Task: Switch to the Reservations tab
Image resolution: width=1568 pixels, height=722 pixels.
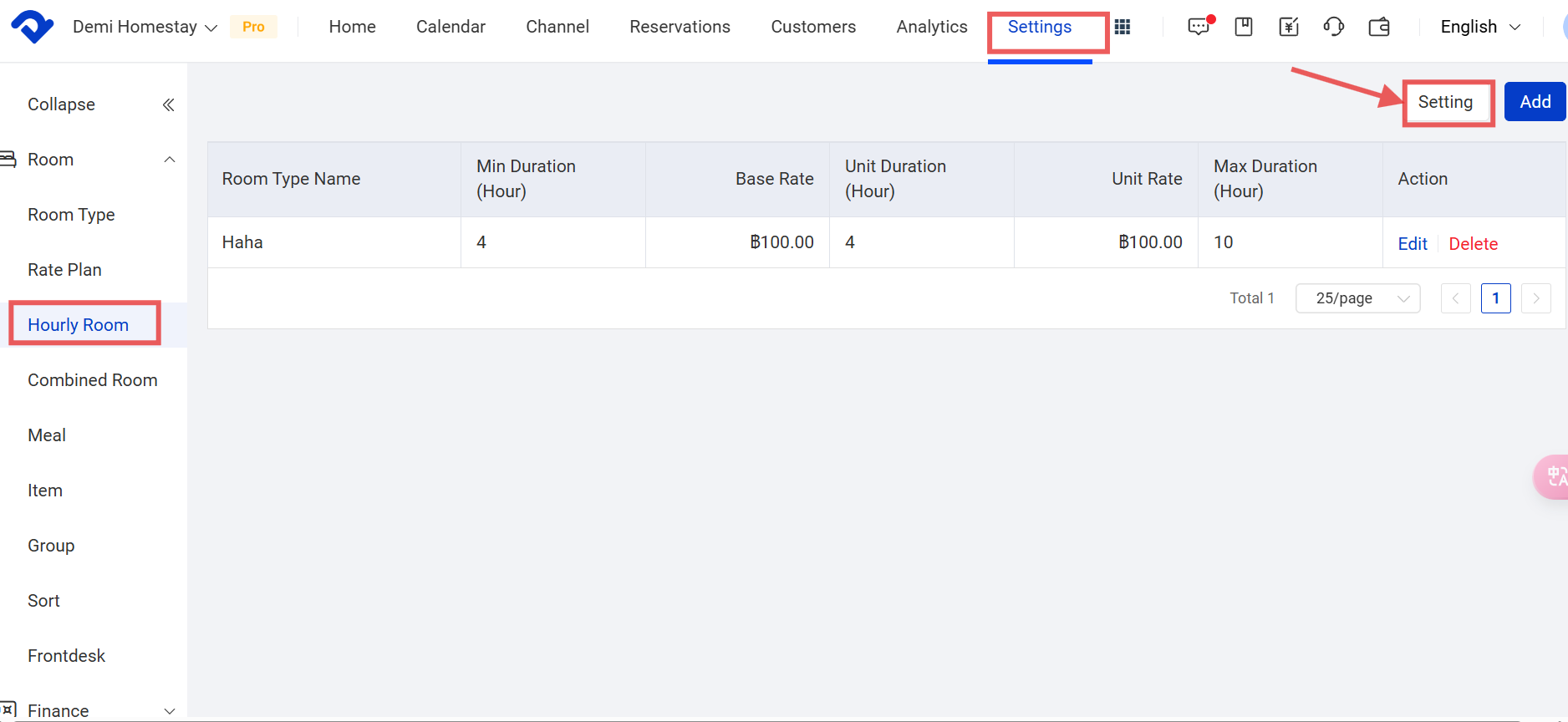Action: coord(680,27)
